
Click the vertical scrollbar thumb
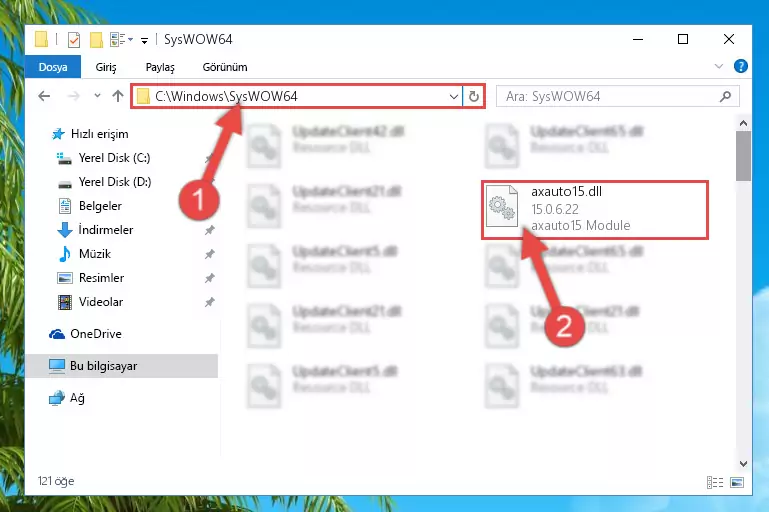pos(743,156)
